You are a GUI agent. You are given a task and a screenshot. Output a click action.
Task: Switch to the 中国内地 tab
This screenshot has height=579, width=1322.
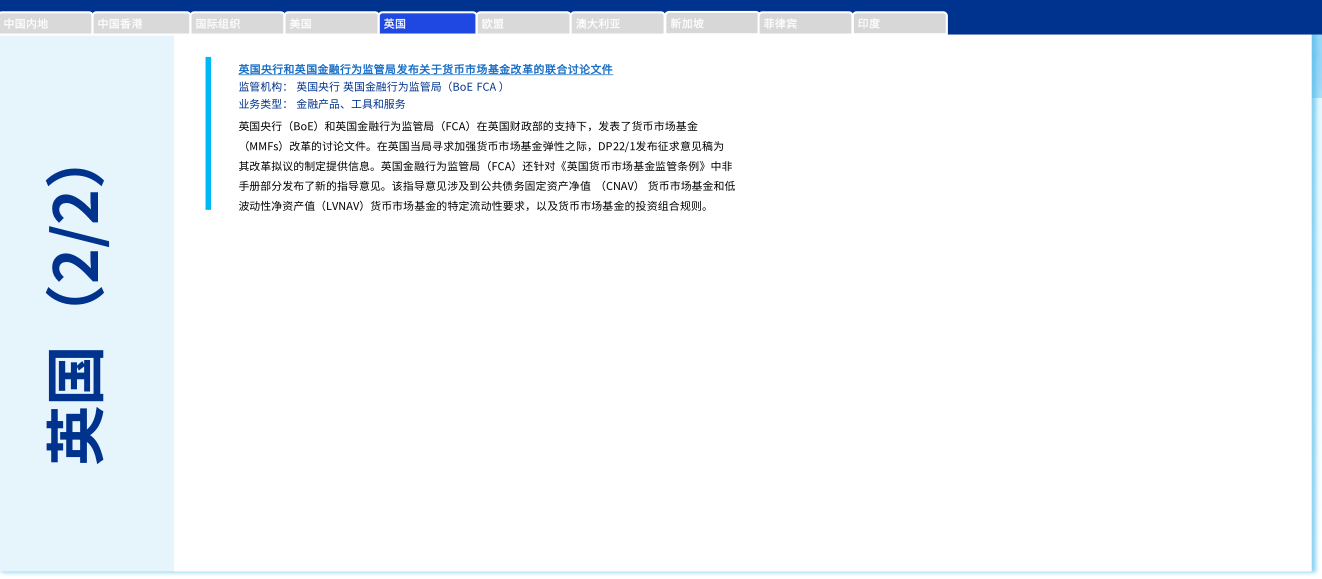point(46,23)
